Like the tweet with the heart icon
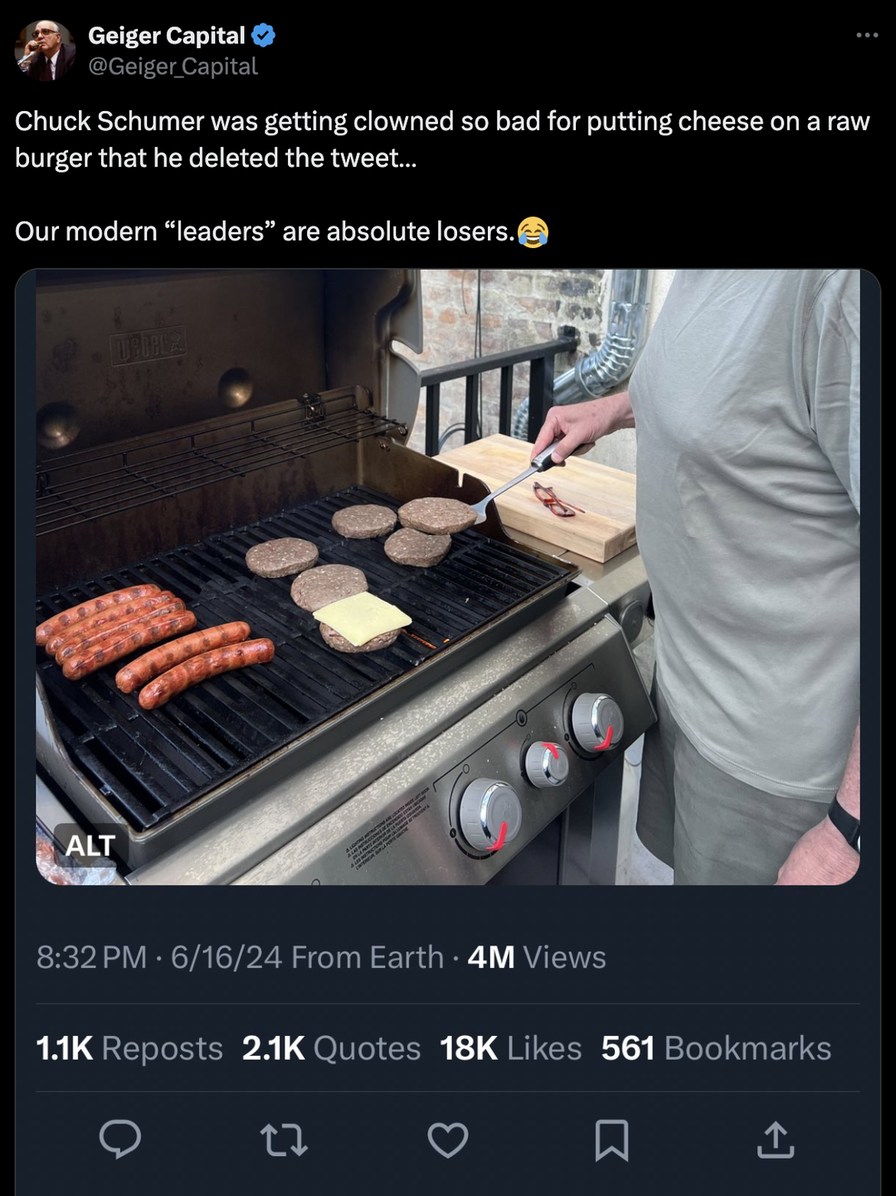Viewport: 896px width, 1196px height. 447,1140
